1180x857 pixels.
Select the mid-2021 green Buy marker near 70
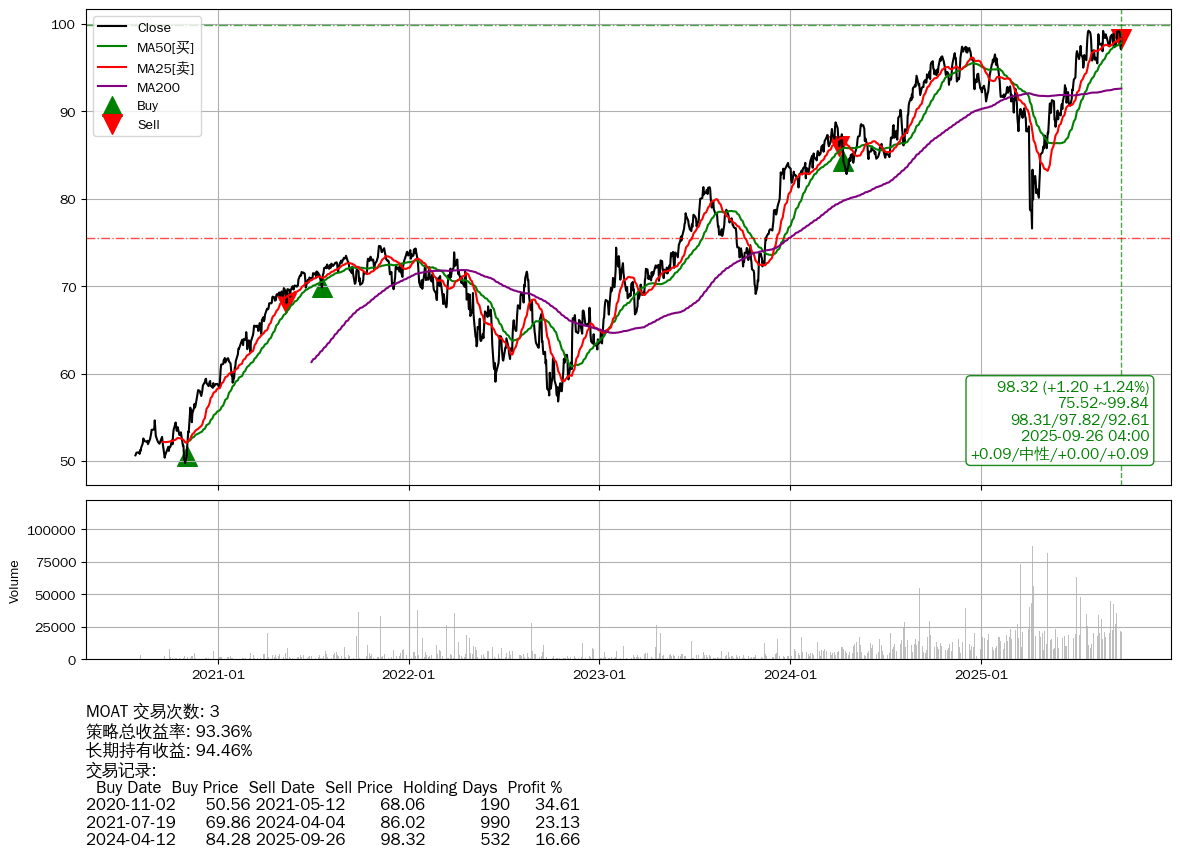click(x=322, y=288)
